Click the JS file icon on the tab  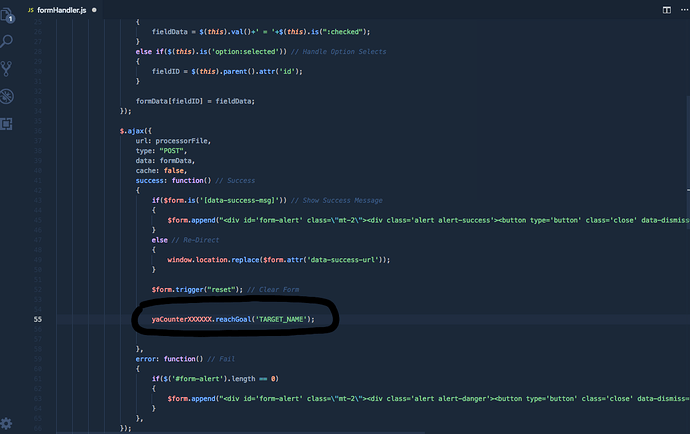tap(30, 8)
